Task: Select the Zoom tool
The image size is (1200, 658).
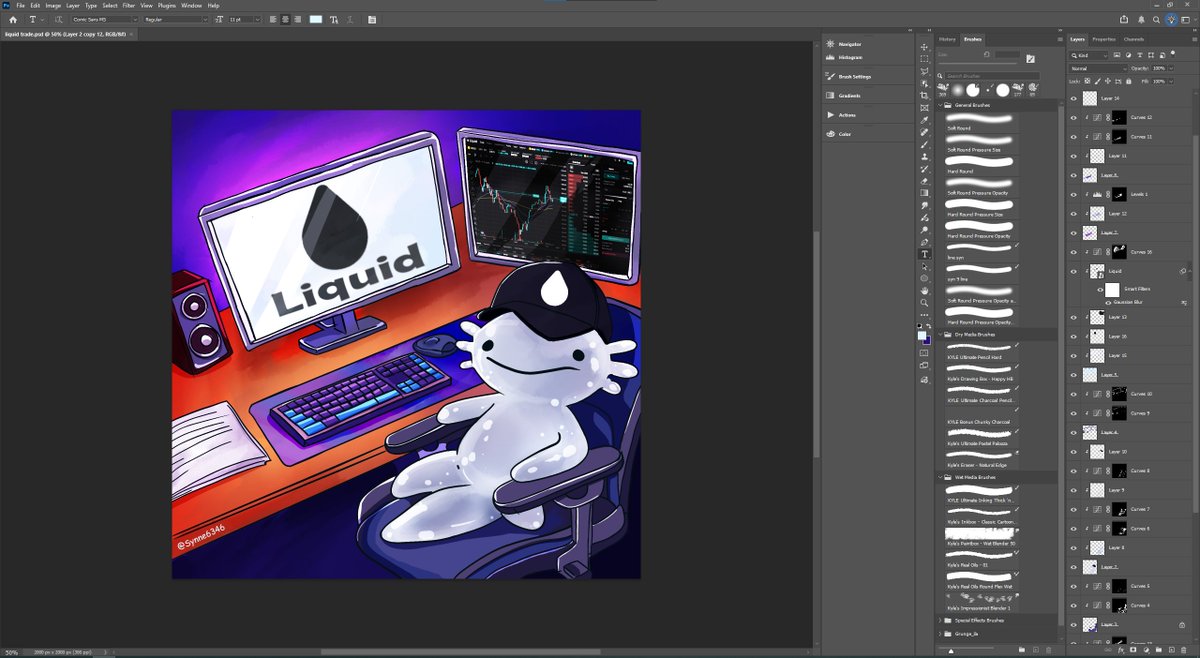Action: [x=925, y=302]
